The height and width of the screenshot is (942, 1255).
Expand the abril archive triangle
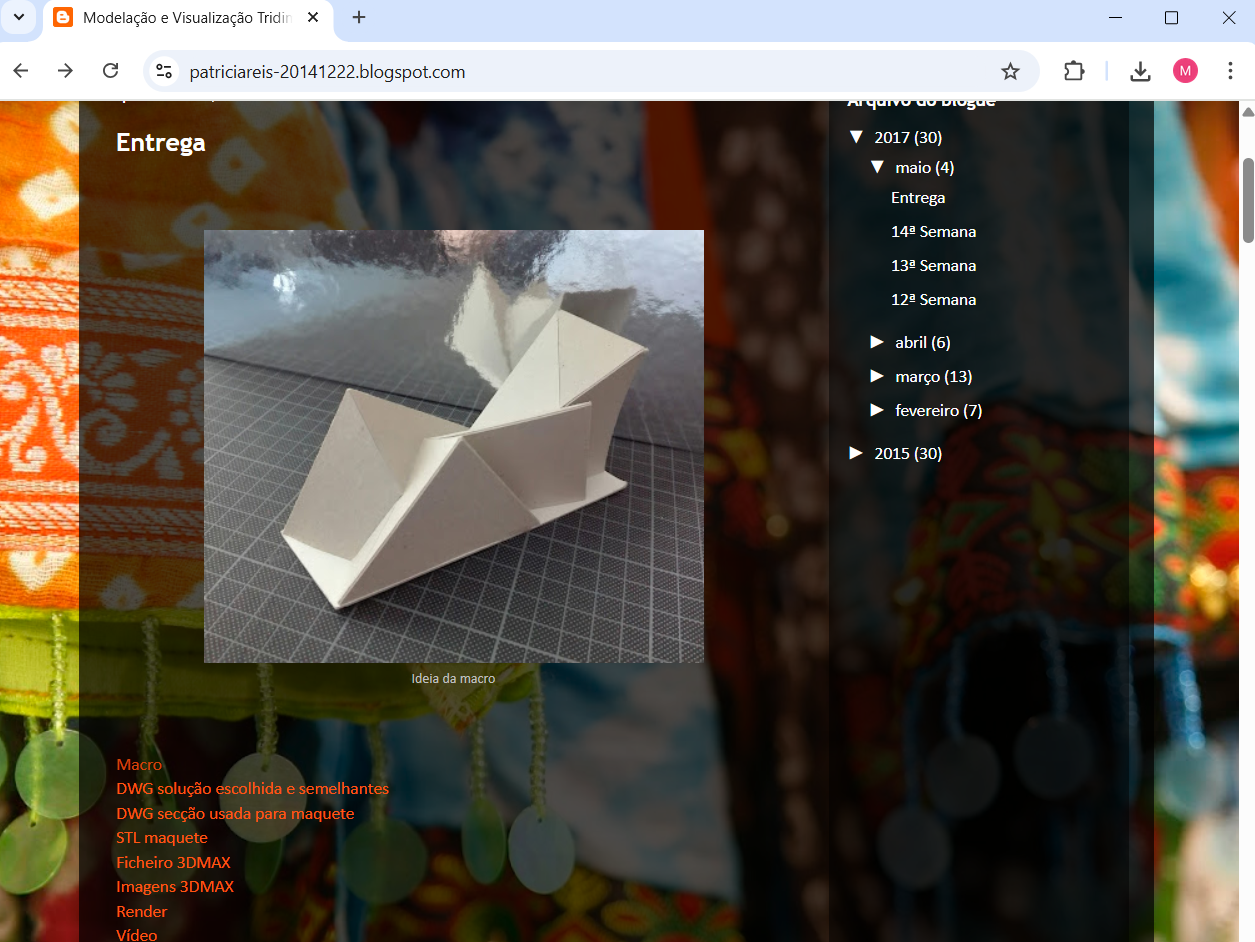tap(877, 342)
